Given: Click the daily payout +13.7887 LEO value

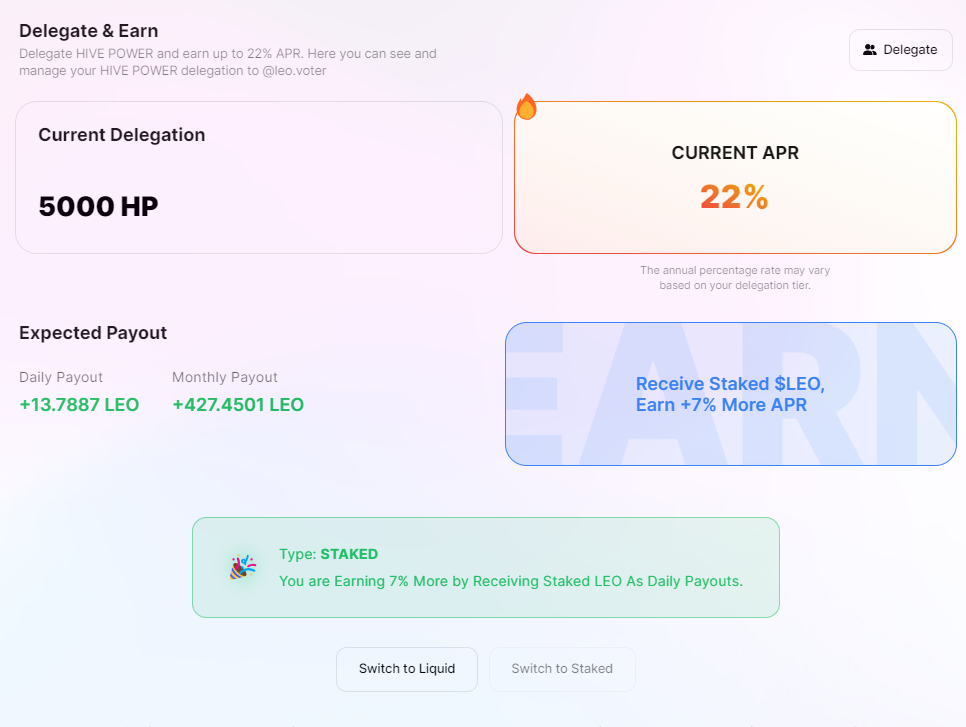Looking at the screenshot, I should pyautogui.click(x=79, y=405).
